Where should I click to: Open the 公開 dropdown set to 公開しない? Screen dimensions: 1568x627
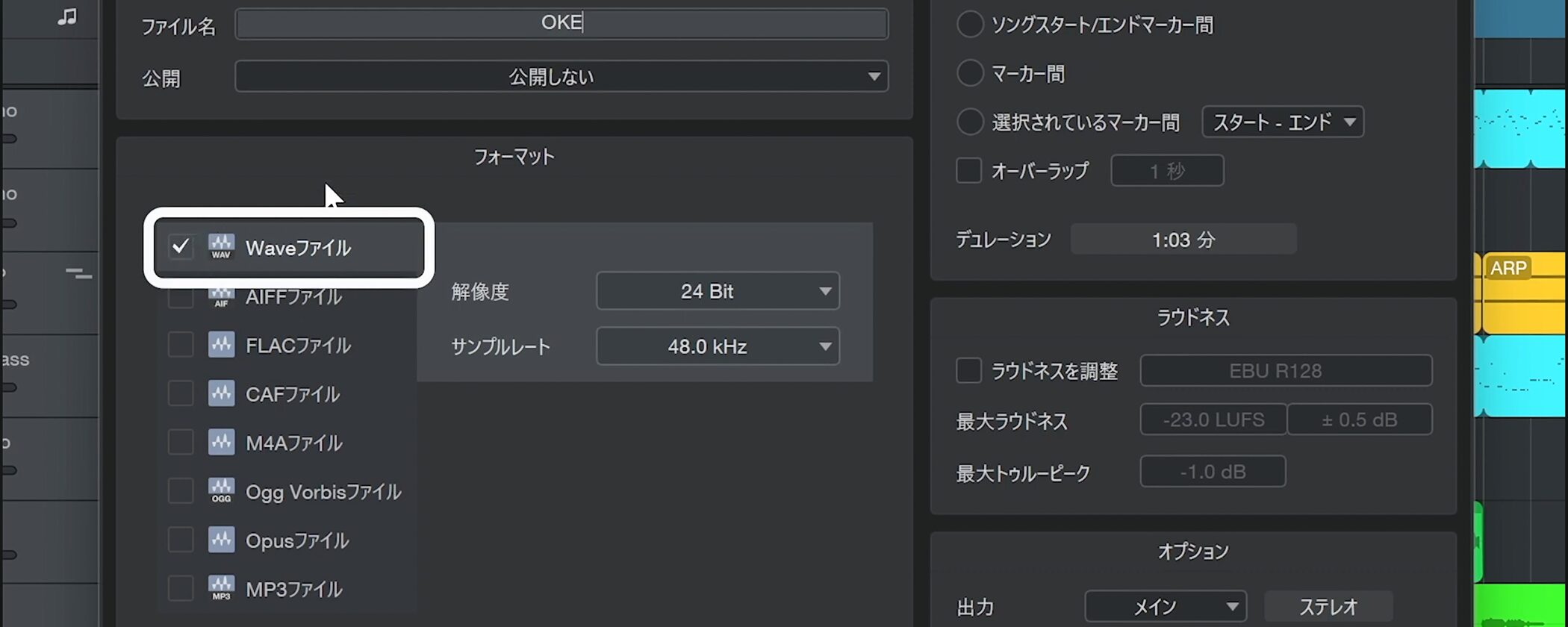561,77
